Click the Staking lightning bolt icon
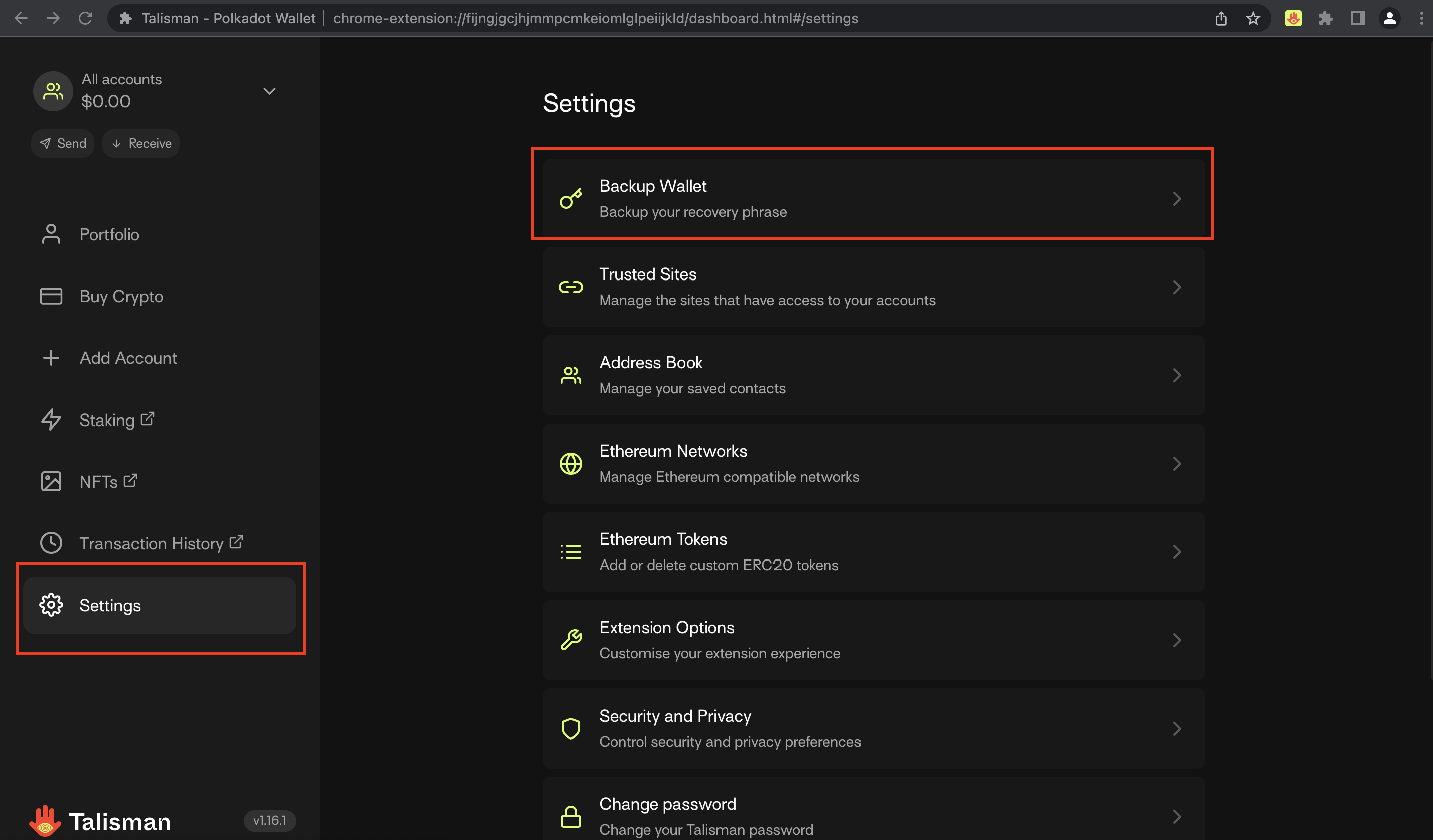 51,419
